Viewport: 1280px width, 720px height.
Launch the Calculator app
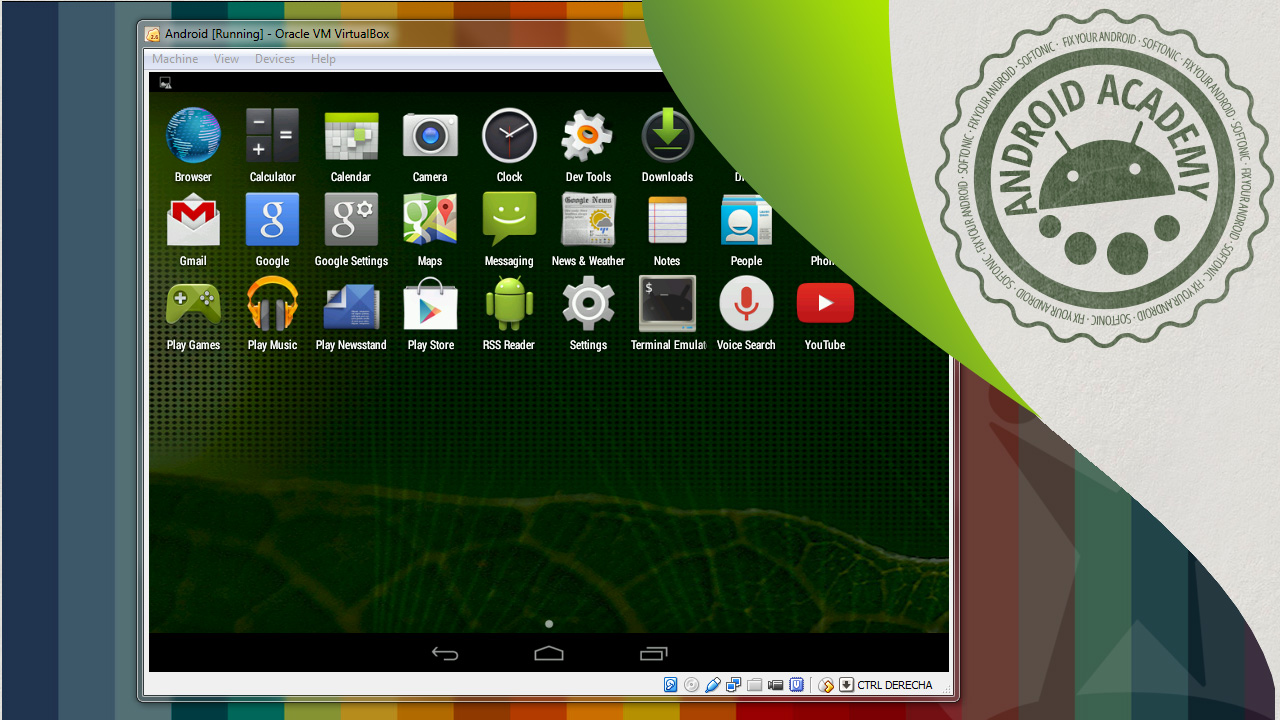pos(272,137)
